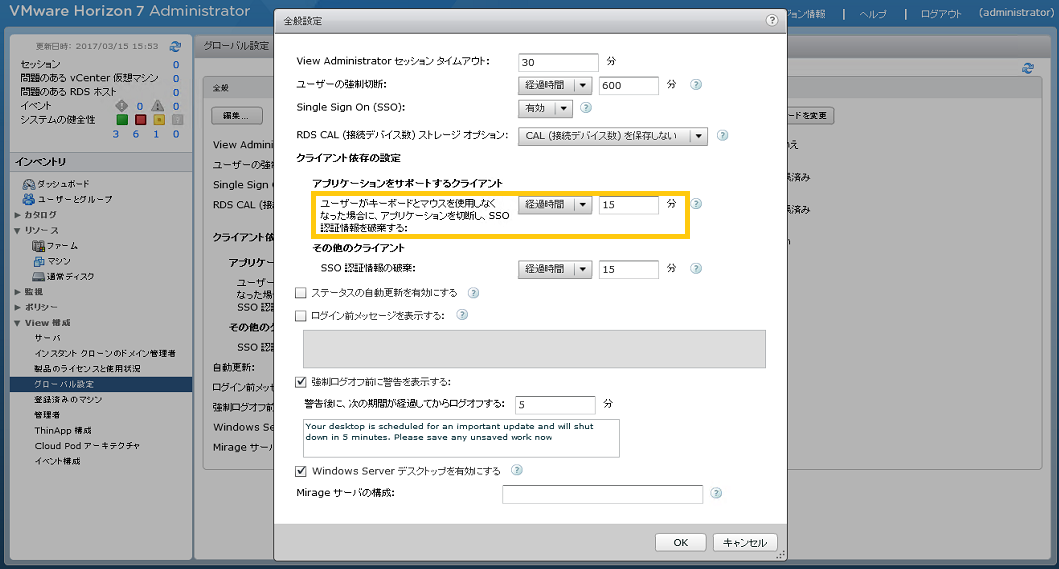
Task: Click the ユーザーとグループ icon in inventory
Action: point(28,199)
